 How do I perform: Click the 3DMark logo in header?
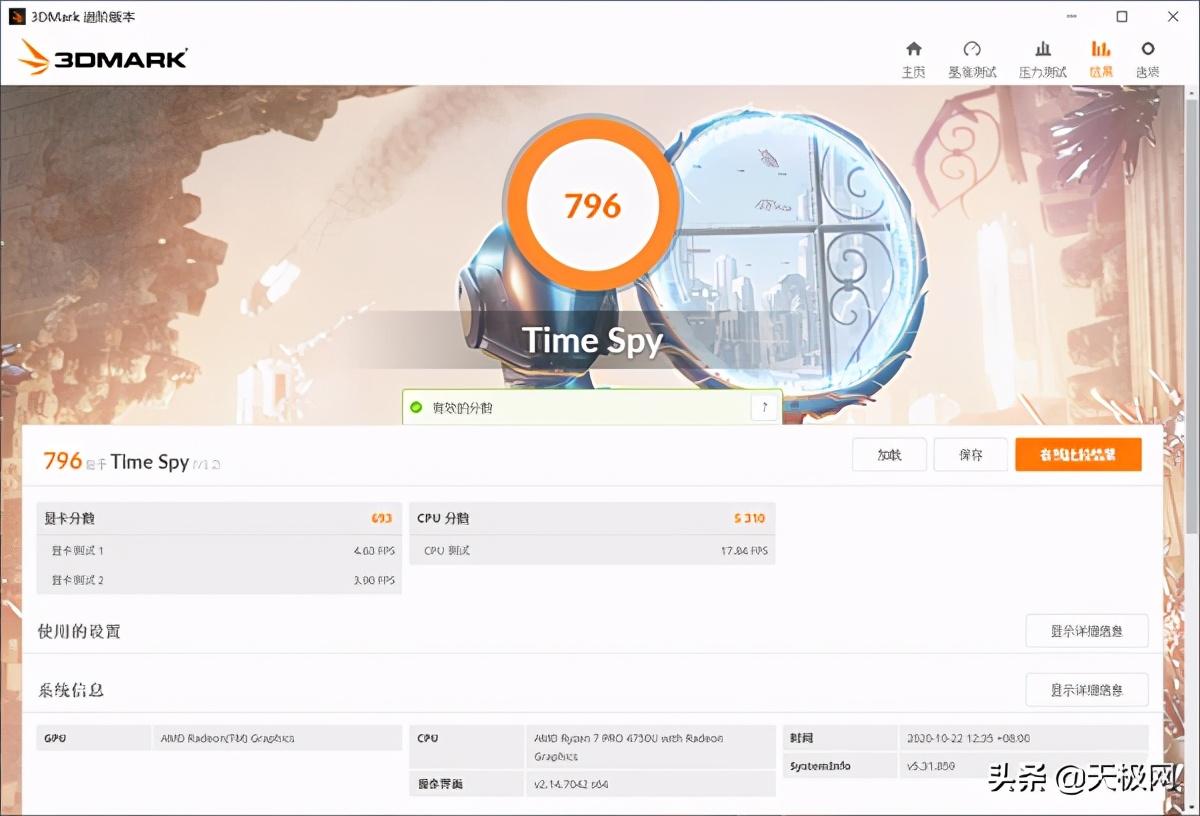tap(103, 57)
